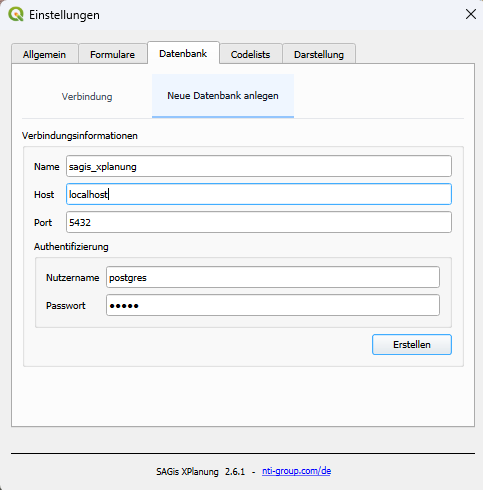
Task: Close the Einstellungen dialog
Action: pos(471,14)
